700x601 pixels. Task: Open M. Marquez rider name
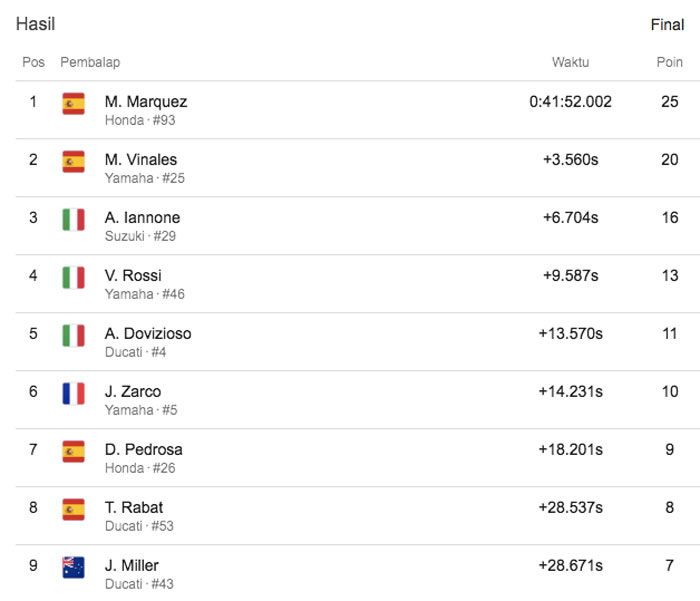[x=146, y=102]
